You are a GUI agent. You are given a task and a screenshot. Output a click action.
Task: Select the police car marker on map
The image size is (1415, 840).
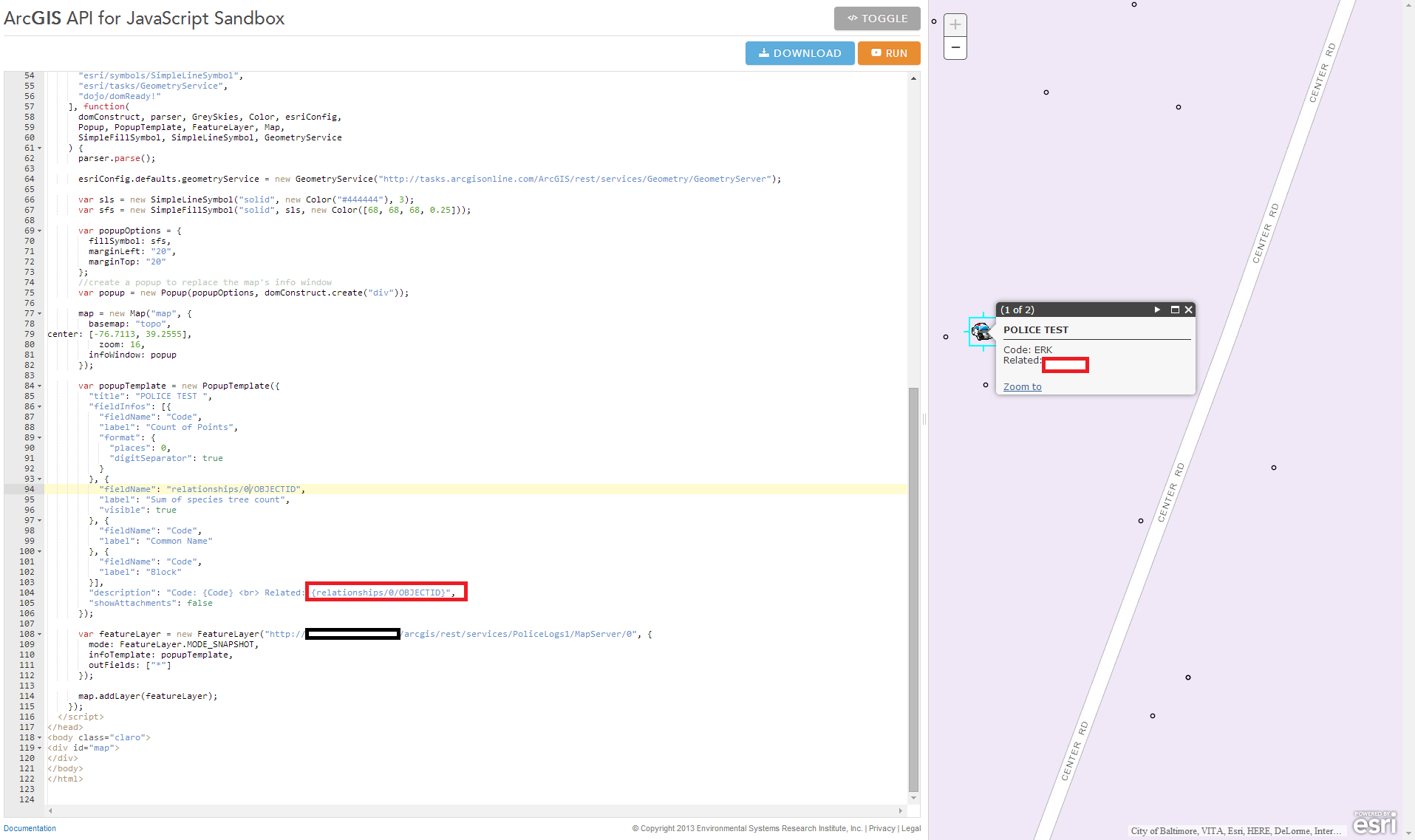point(982,332)
